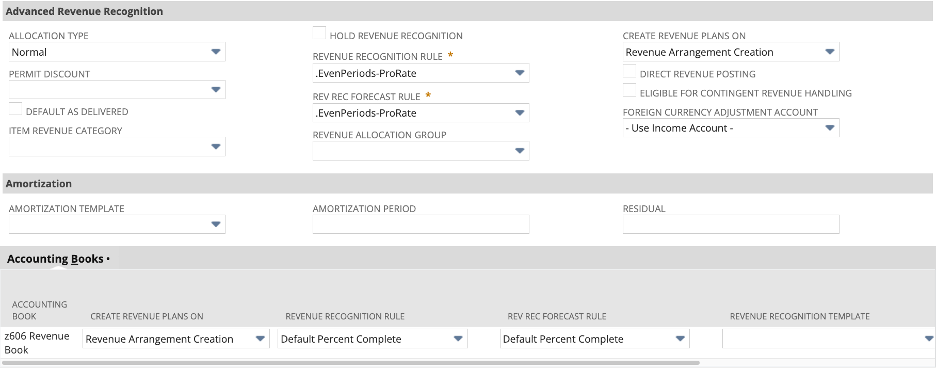
Task: Open the top Create Revenue Plans On dropdown
Action: [x=731, y=52]
